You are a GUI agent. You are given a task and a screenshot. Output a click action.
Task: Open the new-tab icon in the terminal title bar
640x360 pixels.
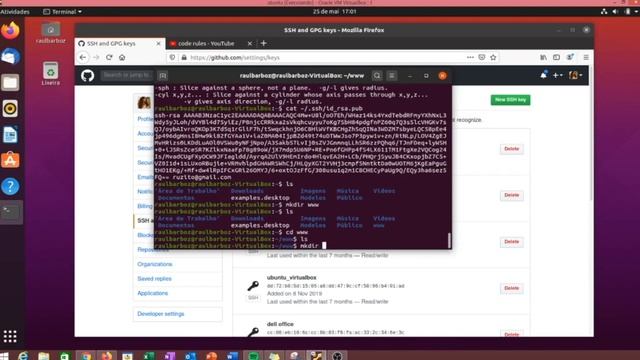click(162, 76)
